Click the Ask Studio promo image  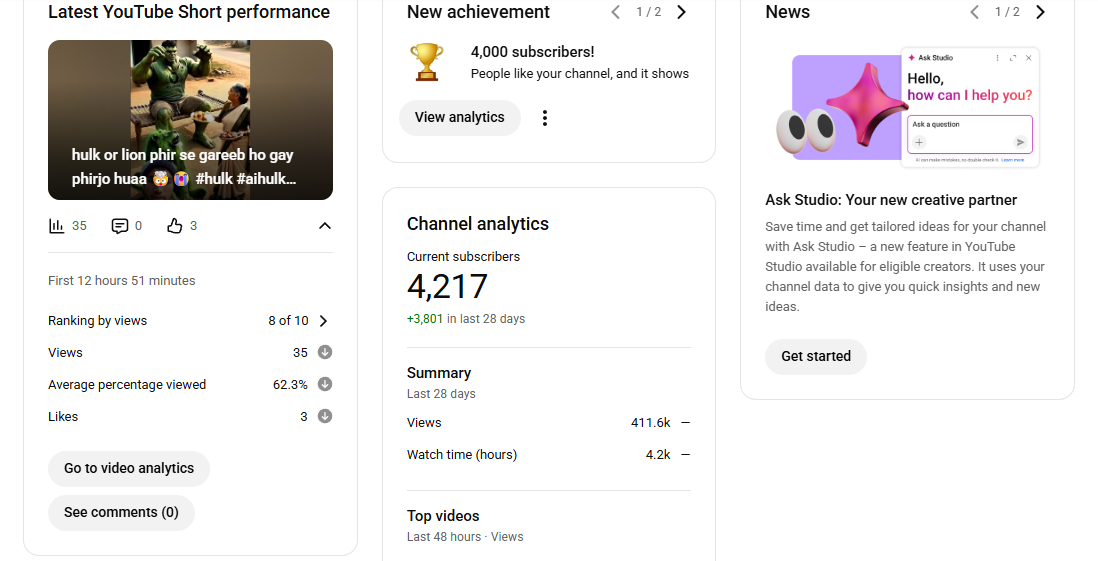tap(907, 107)
